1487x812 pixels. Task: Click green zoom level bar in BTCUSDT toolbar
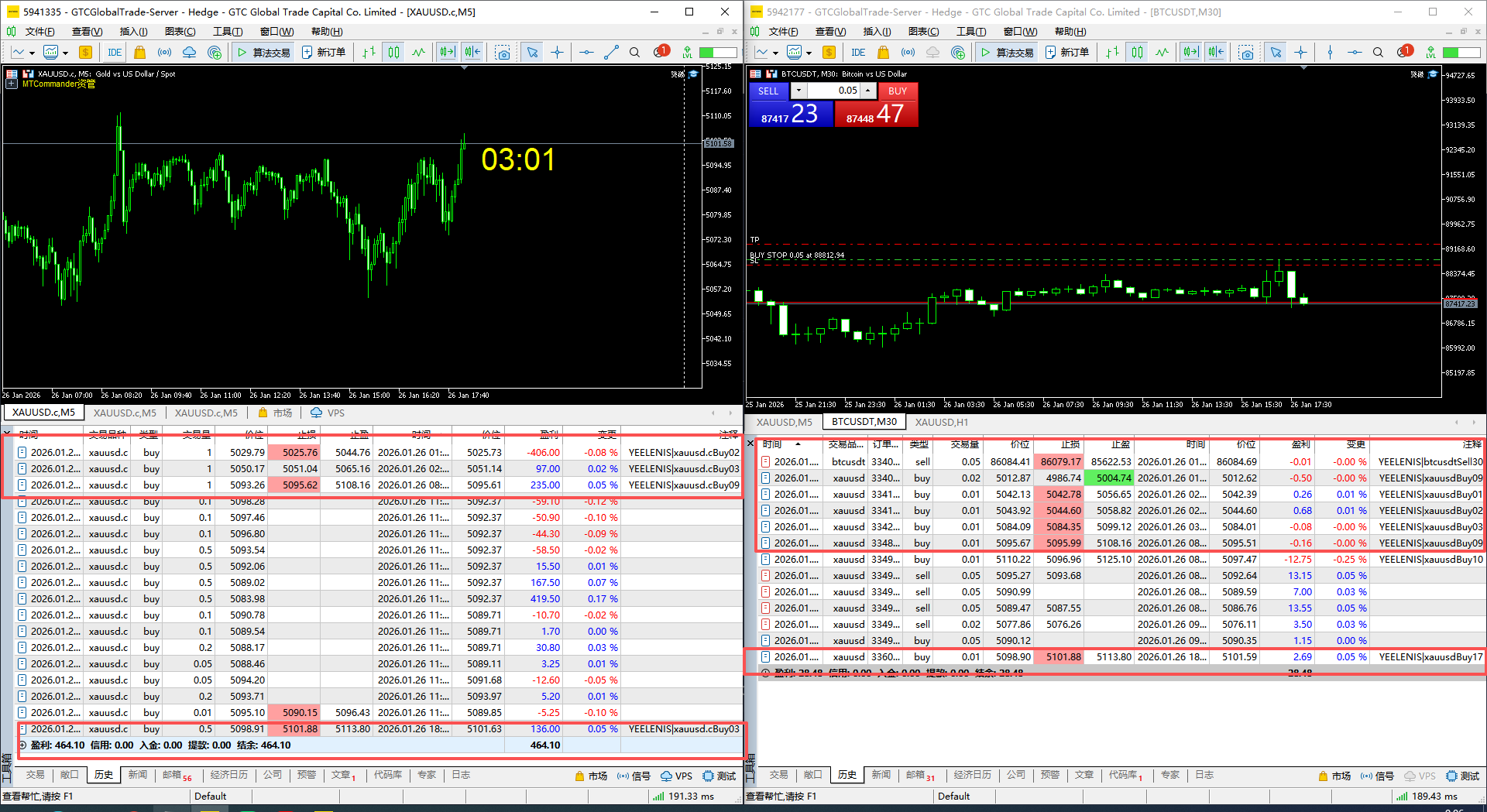click(1461, 53)
